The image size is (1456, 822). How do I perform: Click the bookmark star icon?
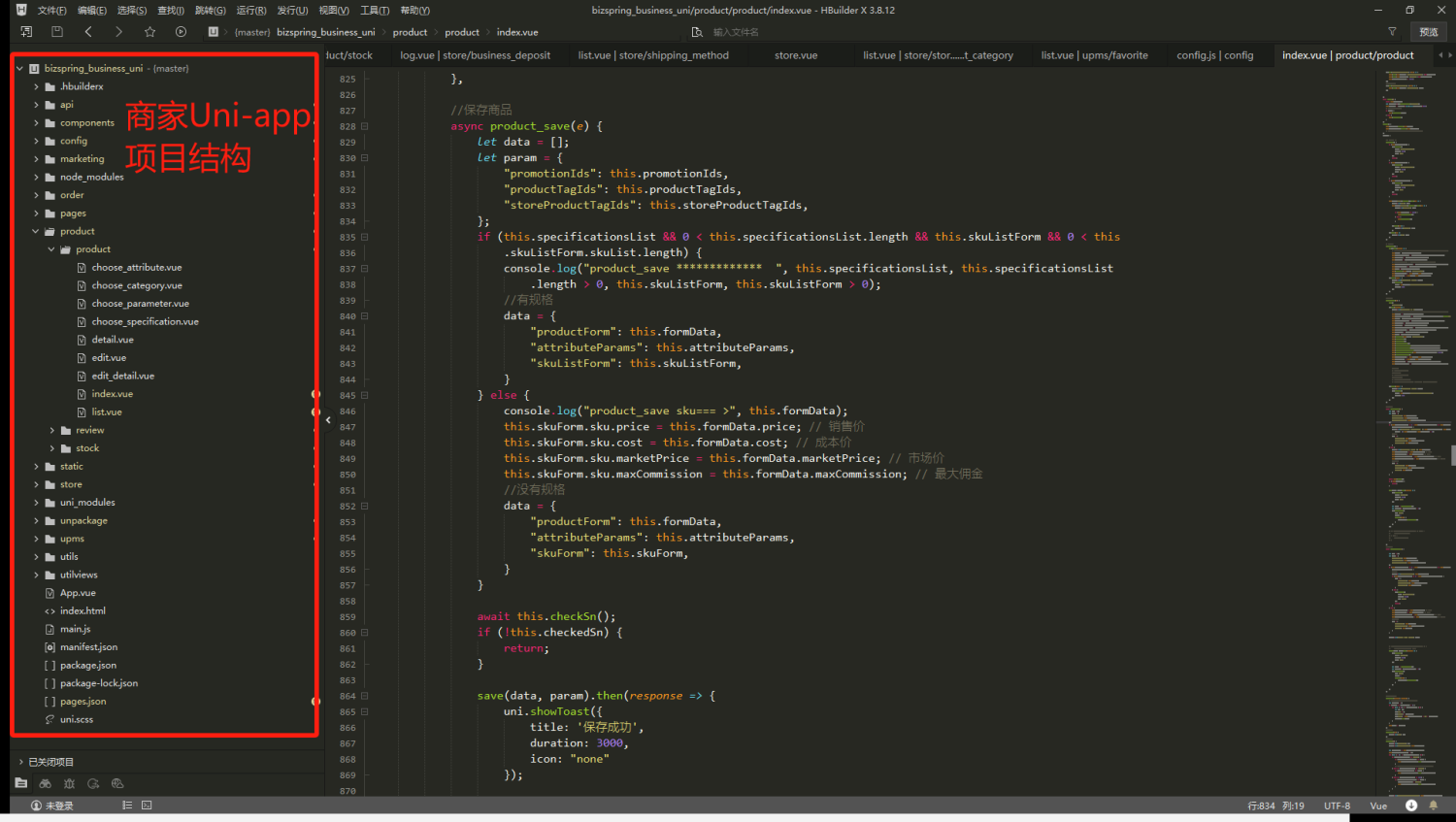[x=149, y=32]
